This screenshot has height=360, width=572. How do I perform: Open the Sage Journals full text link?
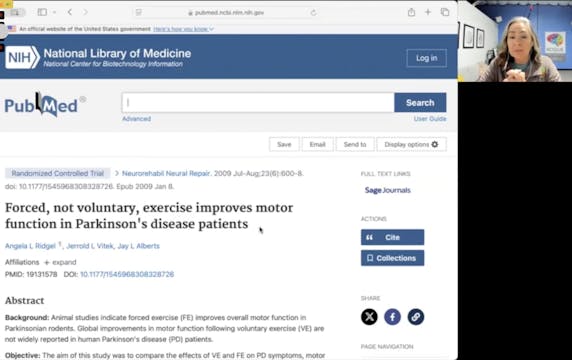[387, 190]
